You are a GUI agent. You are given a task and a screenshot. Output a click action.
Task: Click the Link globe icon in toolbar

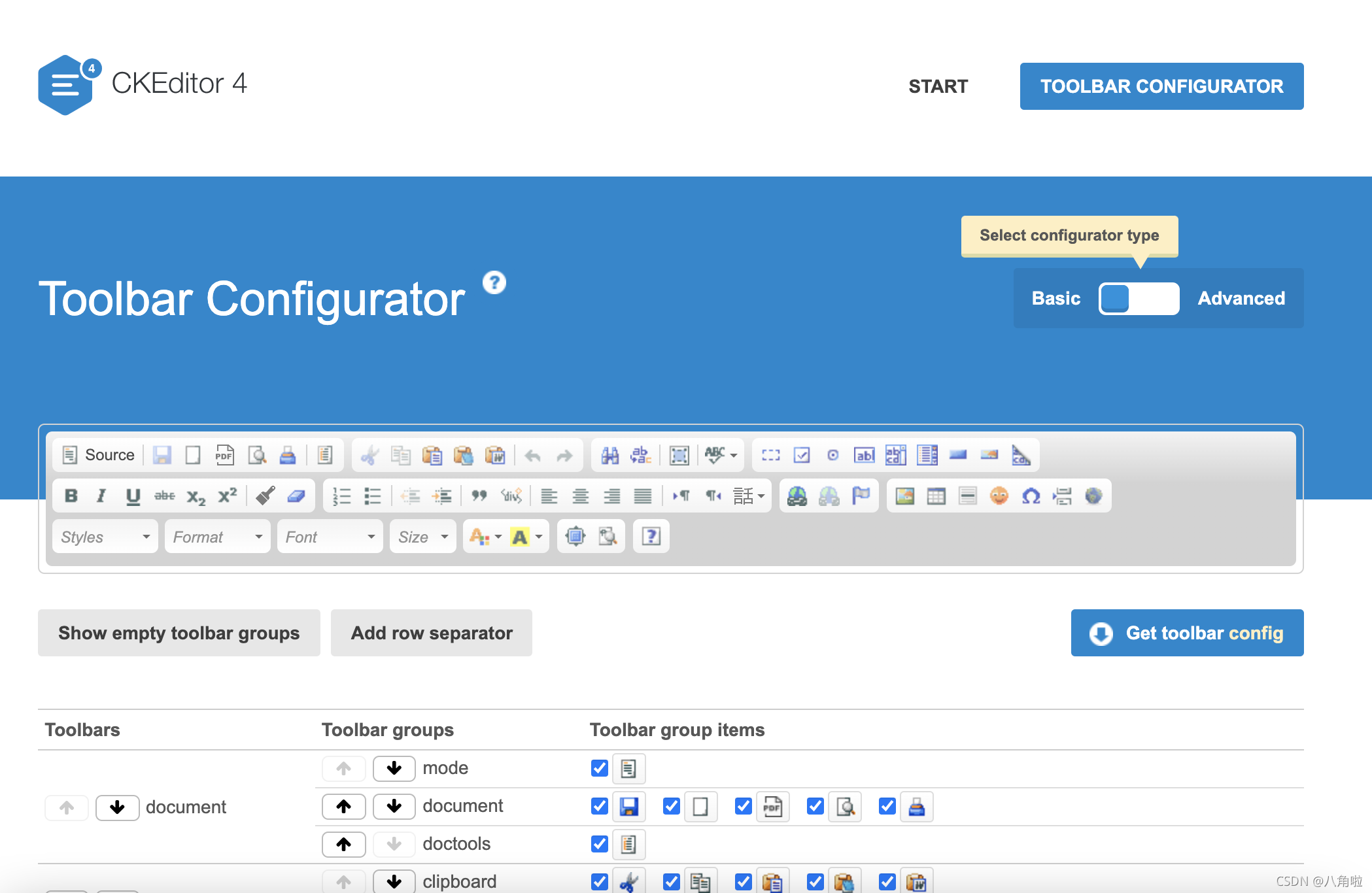(x=797, y=496)
